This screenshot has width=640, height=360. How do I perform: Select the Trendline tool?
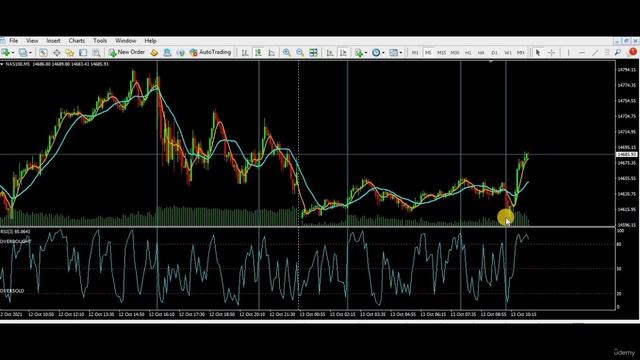tap(595, 53)
